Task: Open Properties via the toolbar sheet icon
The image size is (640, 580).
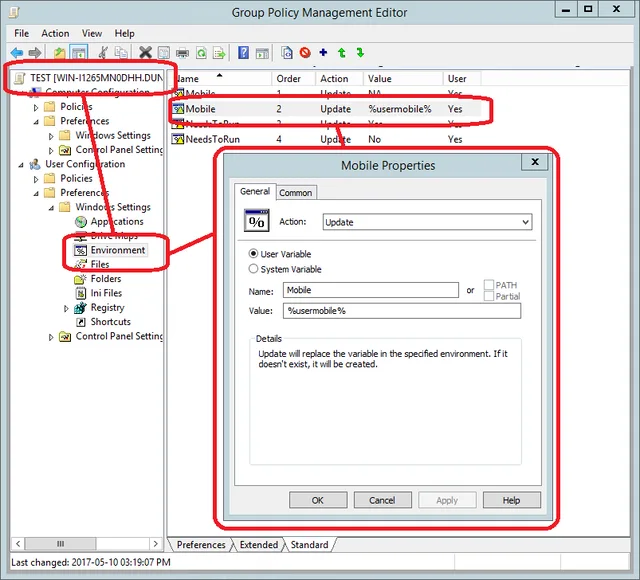Action: tap(164, 53)
